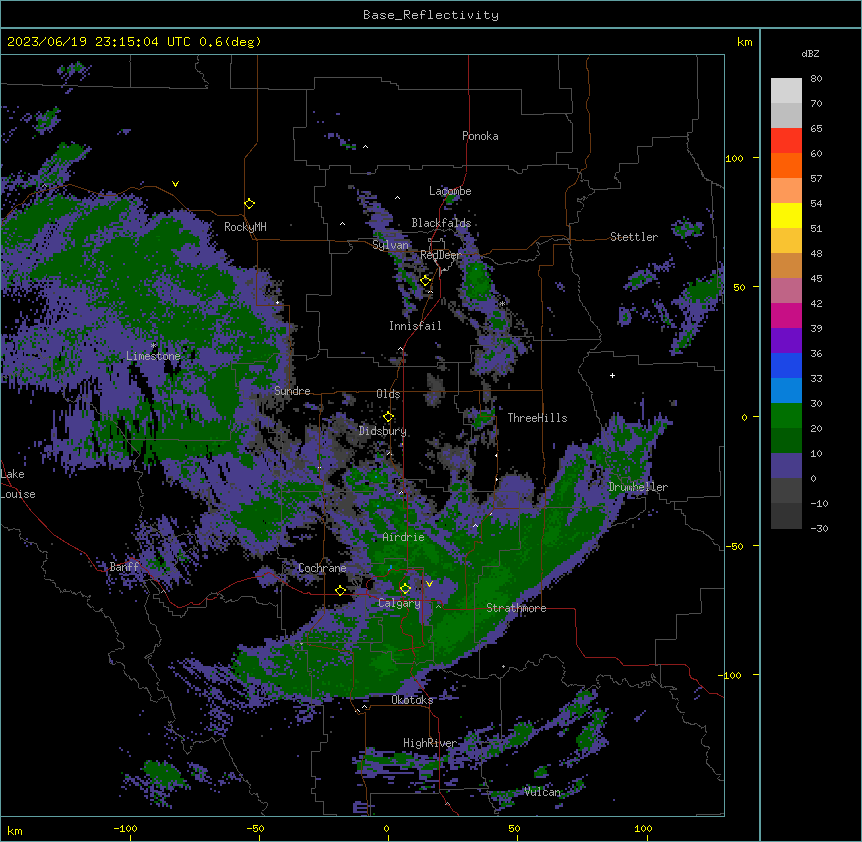Click the Sundre label

(x=292, y=391)
